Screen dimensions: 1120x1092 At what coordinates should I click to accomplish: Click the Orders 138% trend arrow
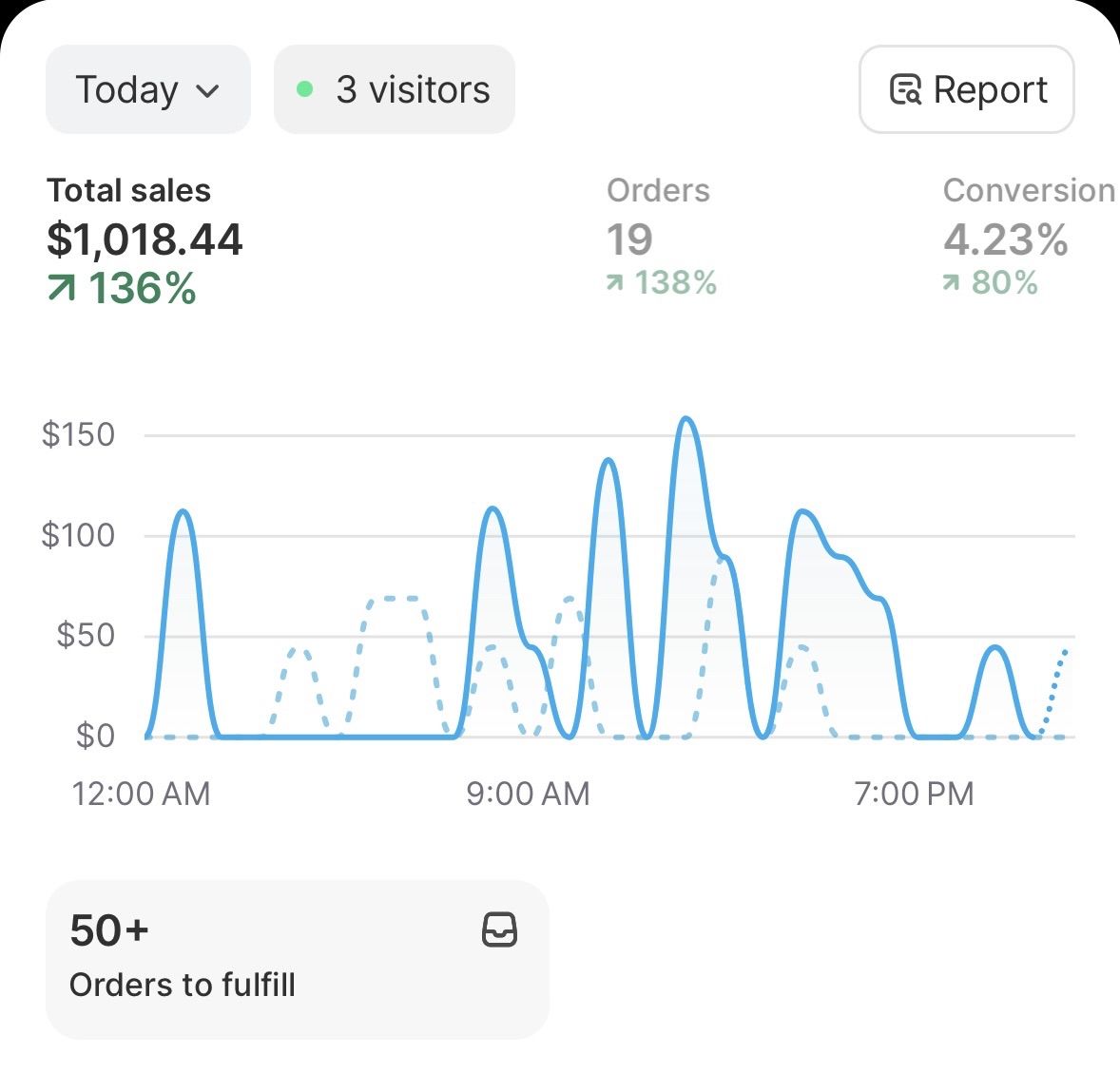click(x=616, y=282)
